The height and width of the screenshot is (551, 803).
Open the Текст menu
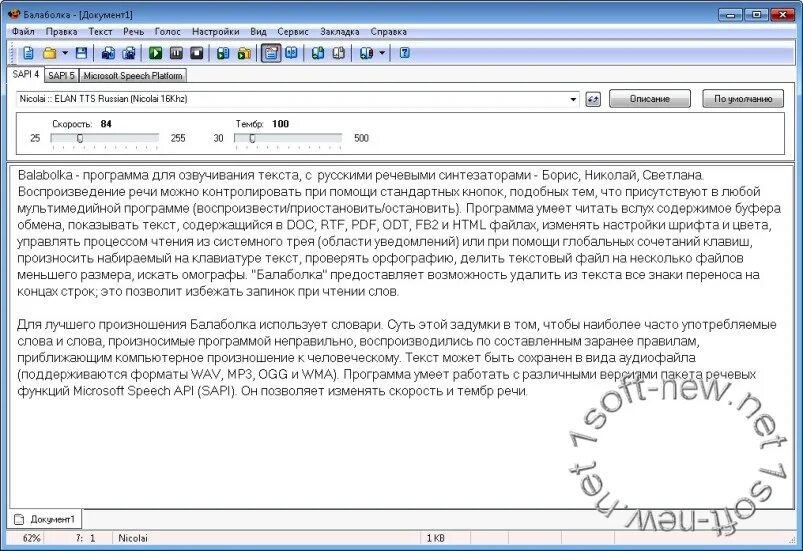point(100,32)
